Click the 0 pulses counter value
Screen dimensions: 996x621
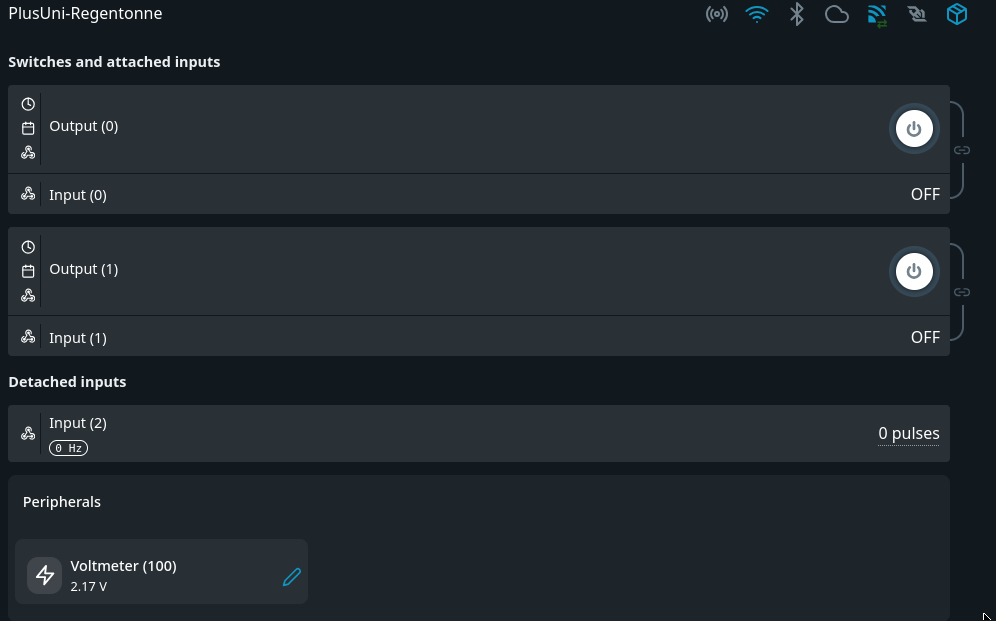coord(908,433)
